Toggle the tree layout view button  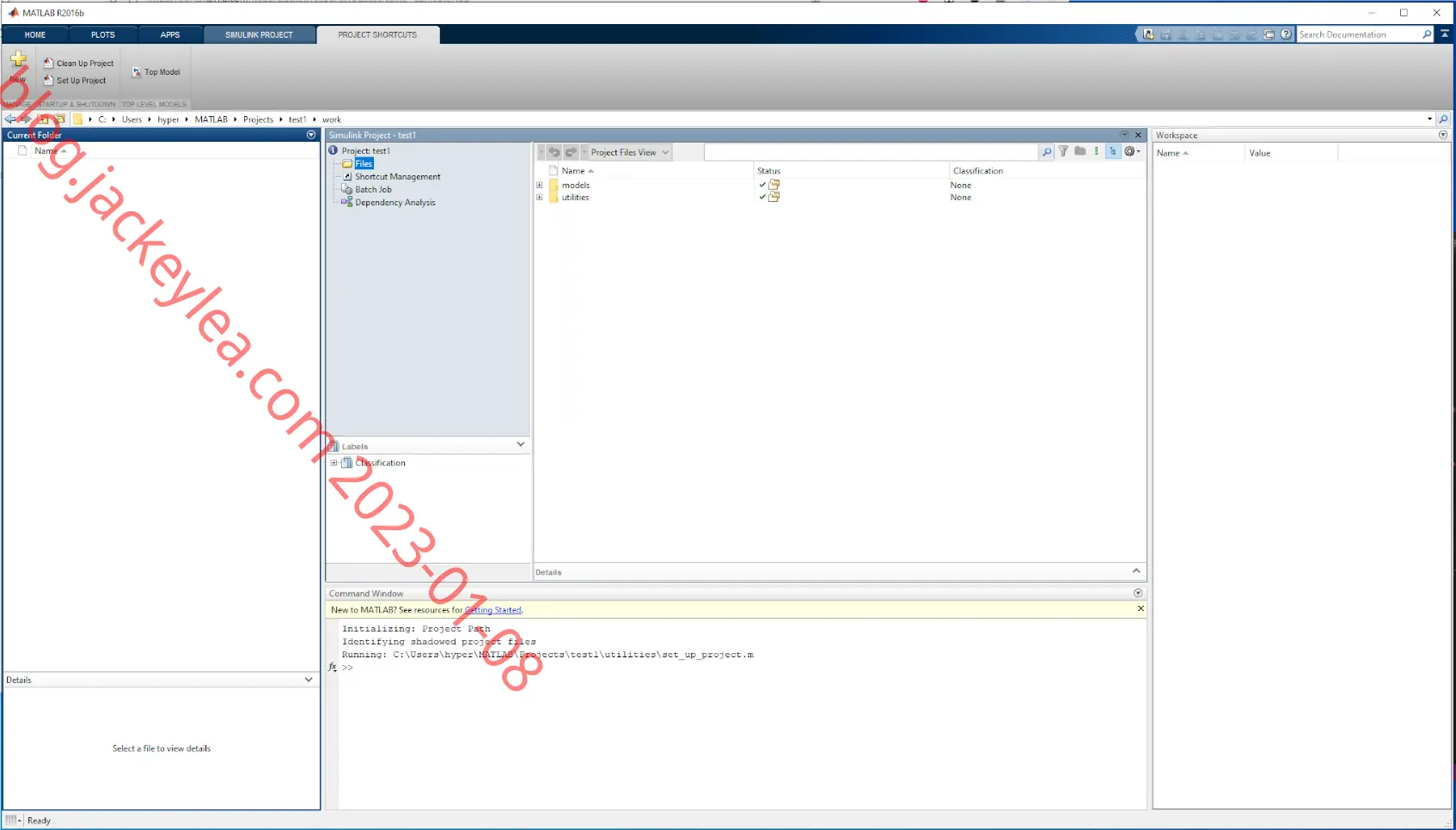click(1113, 151)
